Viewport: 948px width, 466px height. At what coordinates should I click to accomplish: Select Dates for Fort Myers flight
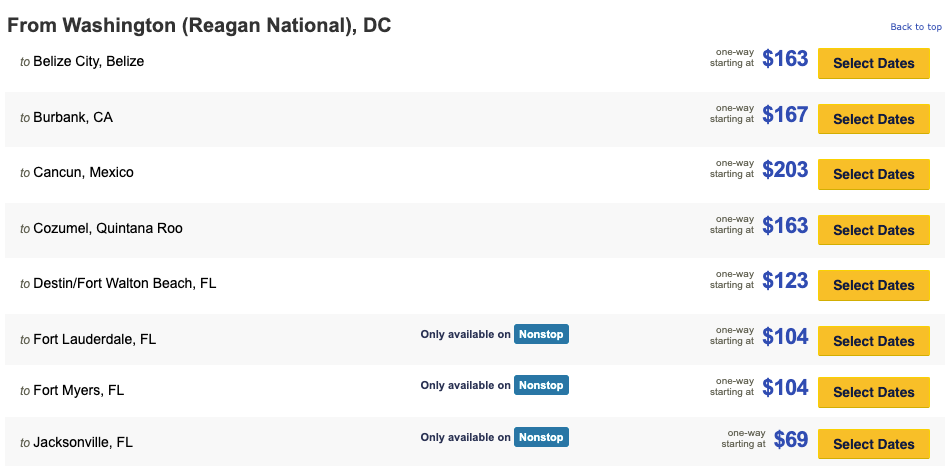tap(873, 392)
